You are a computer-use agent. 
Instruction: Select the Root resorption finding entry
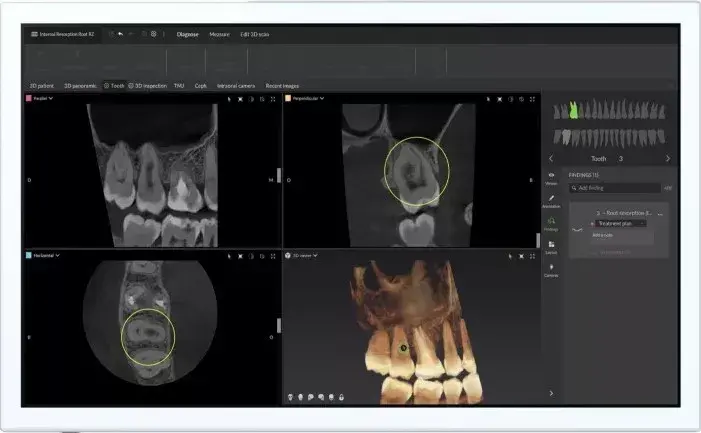pos(624,213)
